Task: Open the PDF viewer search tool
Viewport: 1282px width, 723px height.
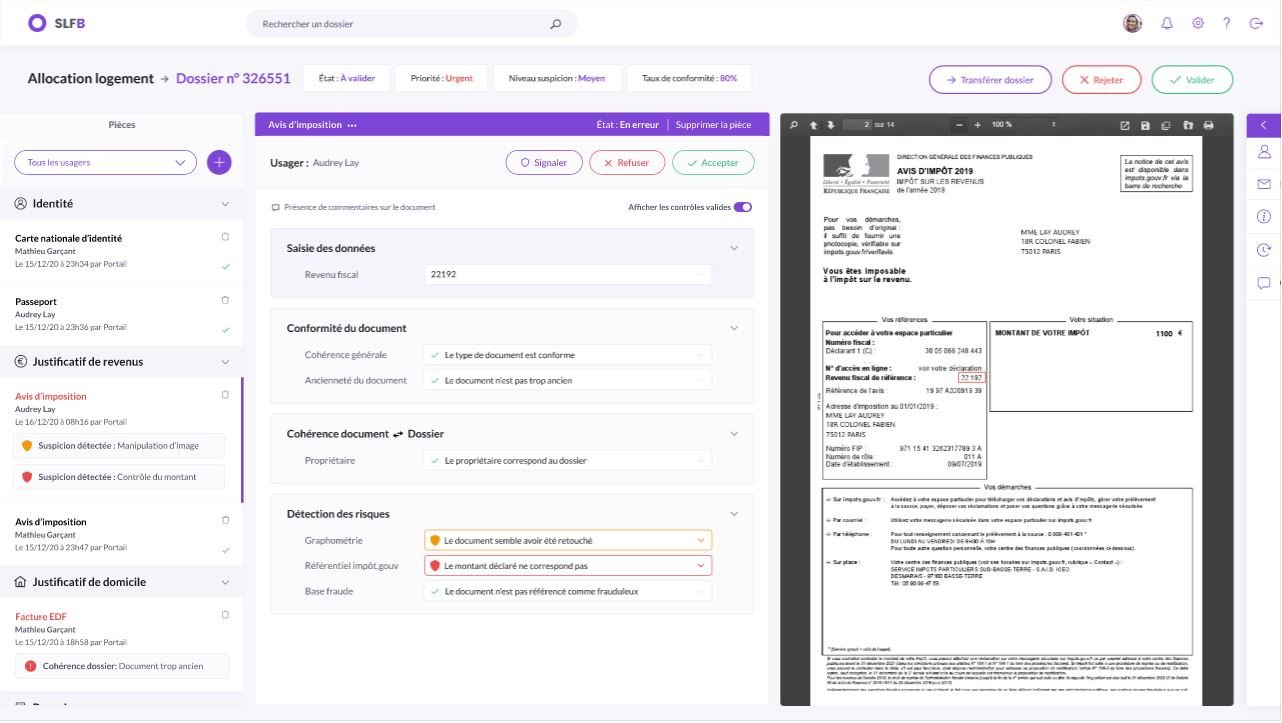Action: click(794, 125)
